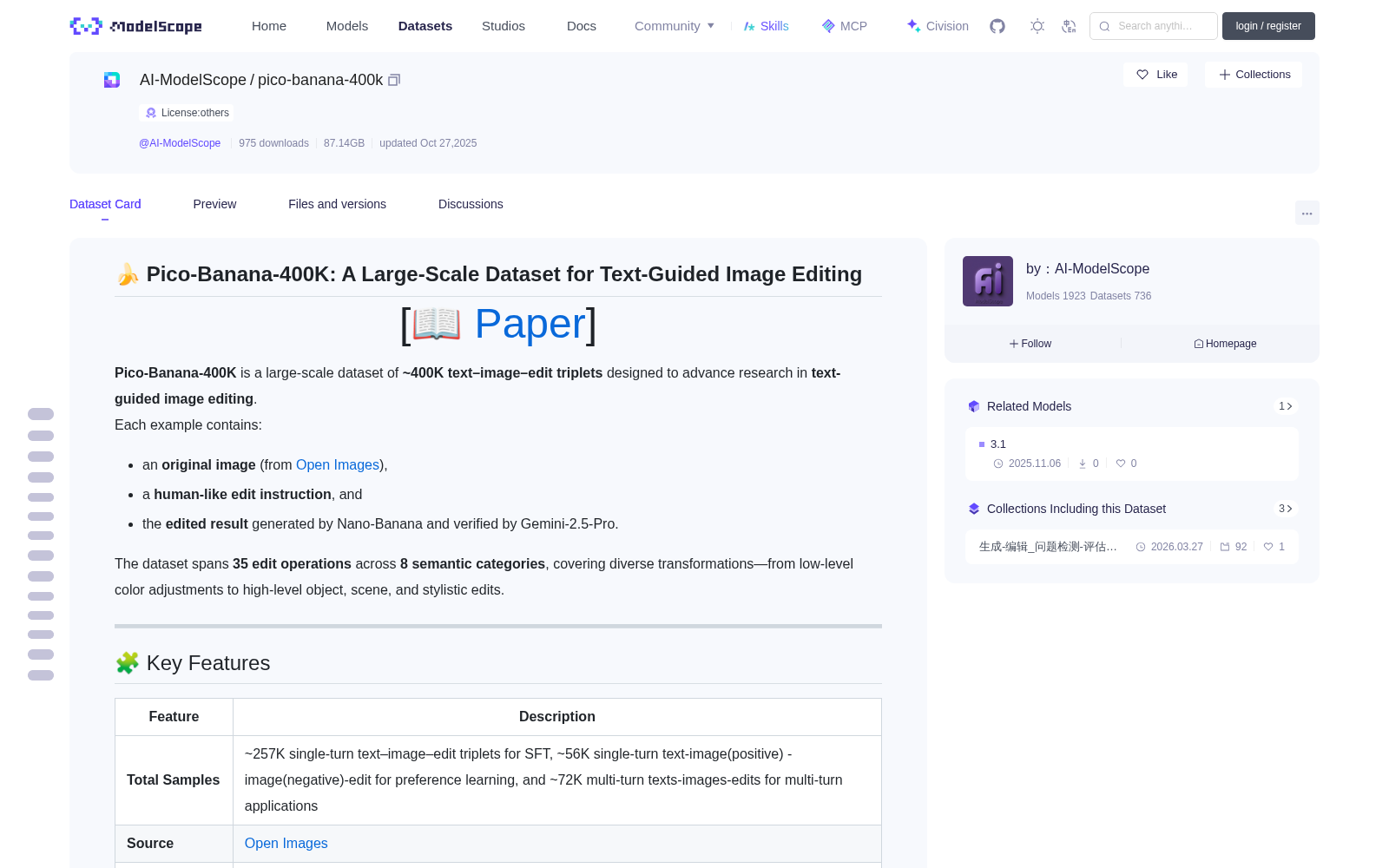This screenshot has width=1389, height=868.
Task: Follow AI-ModelScope with Follow button
Action: [x=1030, y=344]
